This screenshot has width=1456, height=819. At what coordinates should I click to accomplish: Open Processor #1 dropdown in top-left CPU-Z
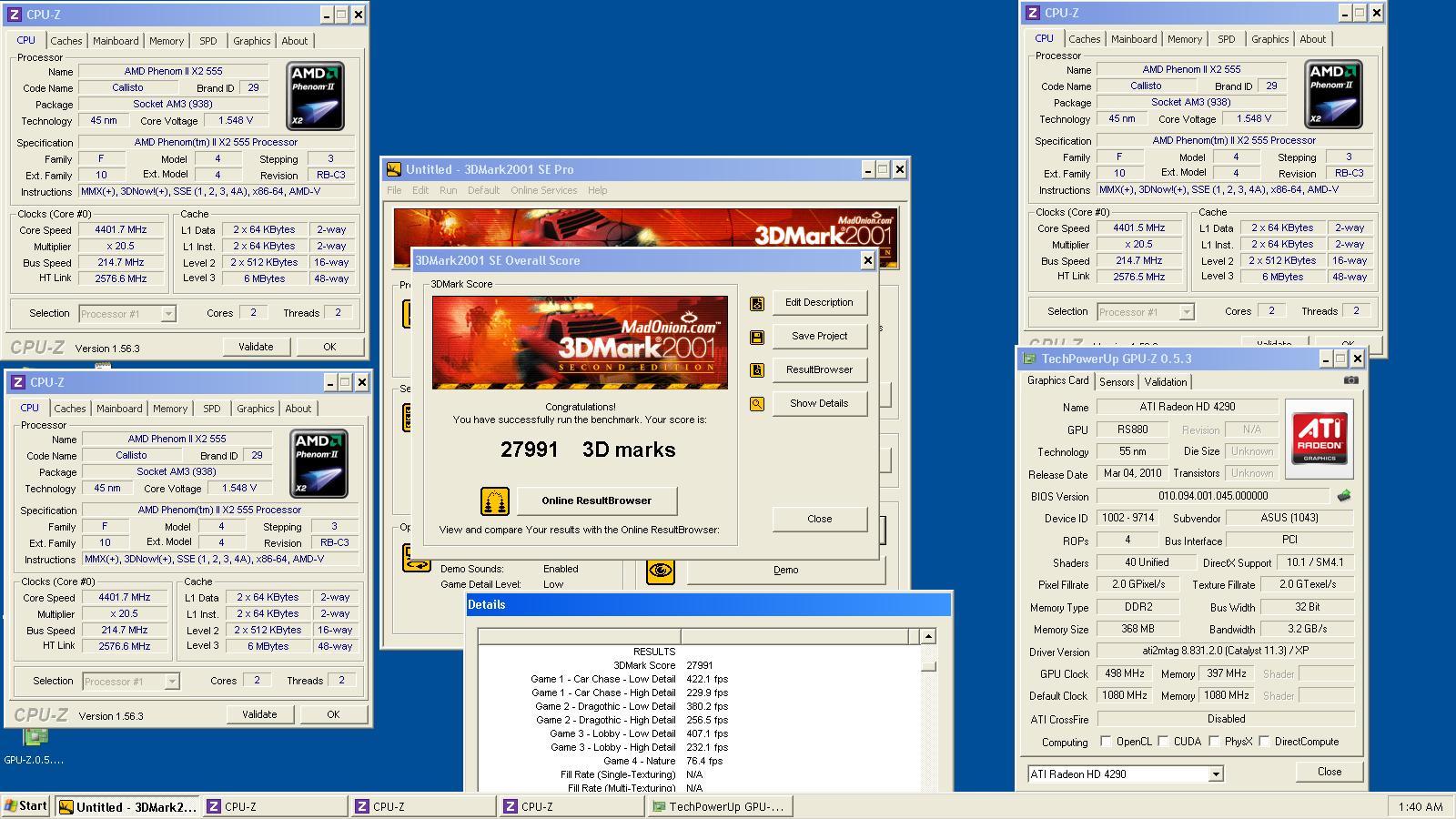click(x=168, y=314)
